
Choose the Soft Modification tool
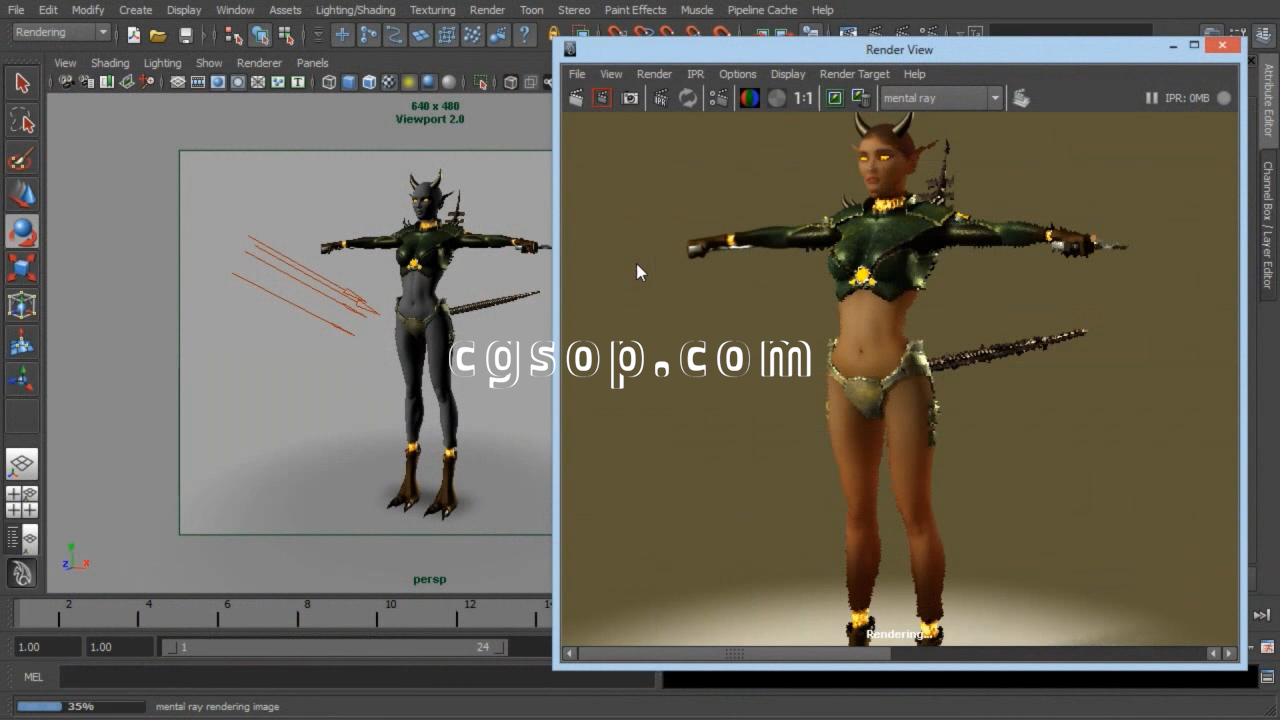pos(22,342)
